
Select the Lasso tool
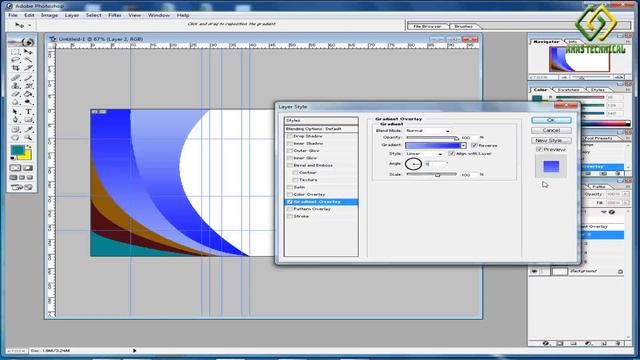[16, 60]
